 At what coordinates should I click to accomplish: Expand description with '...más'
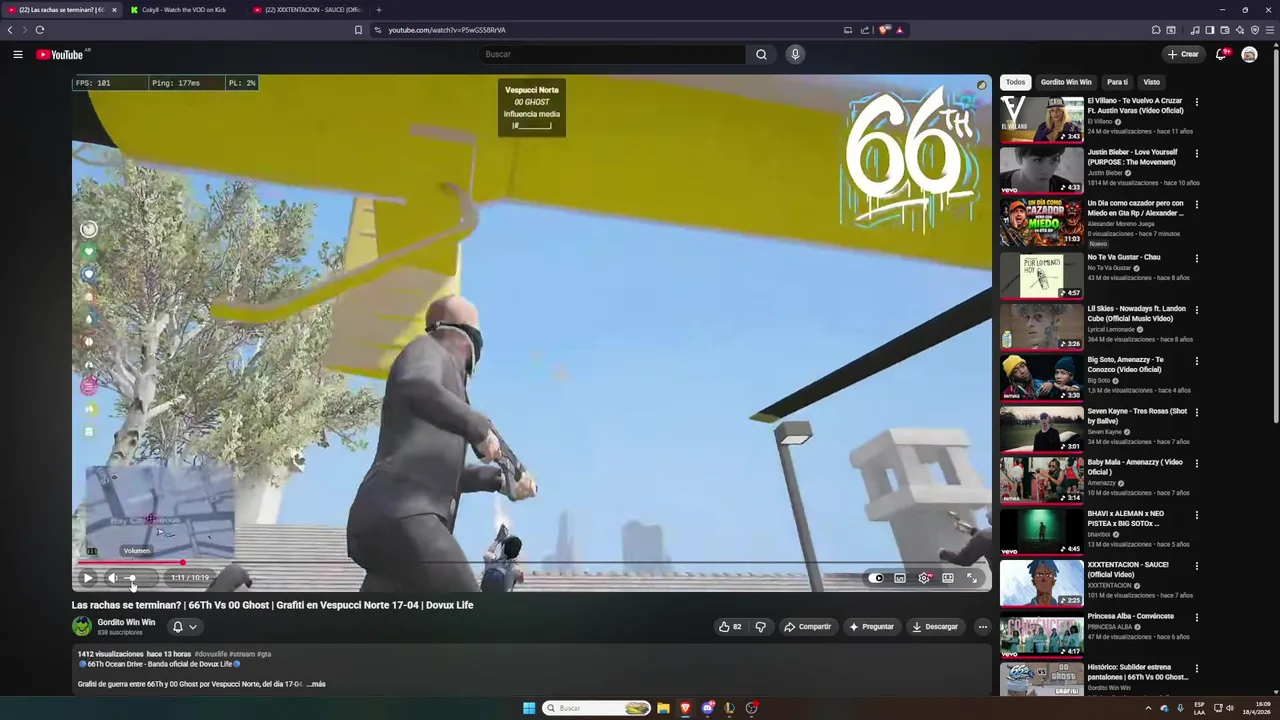(x=316, y=684)
